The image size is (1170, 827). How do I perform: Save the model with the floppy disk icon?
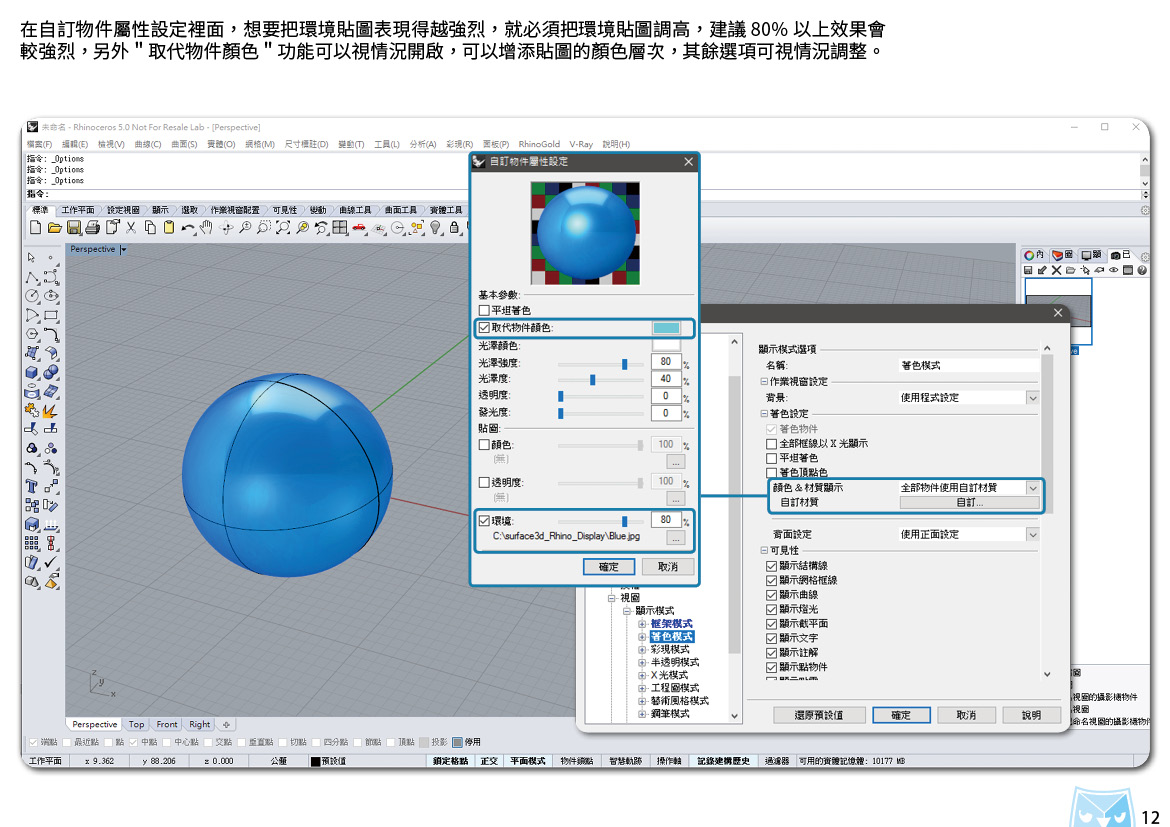tap(73, 228)
